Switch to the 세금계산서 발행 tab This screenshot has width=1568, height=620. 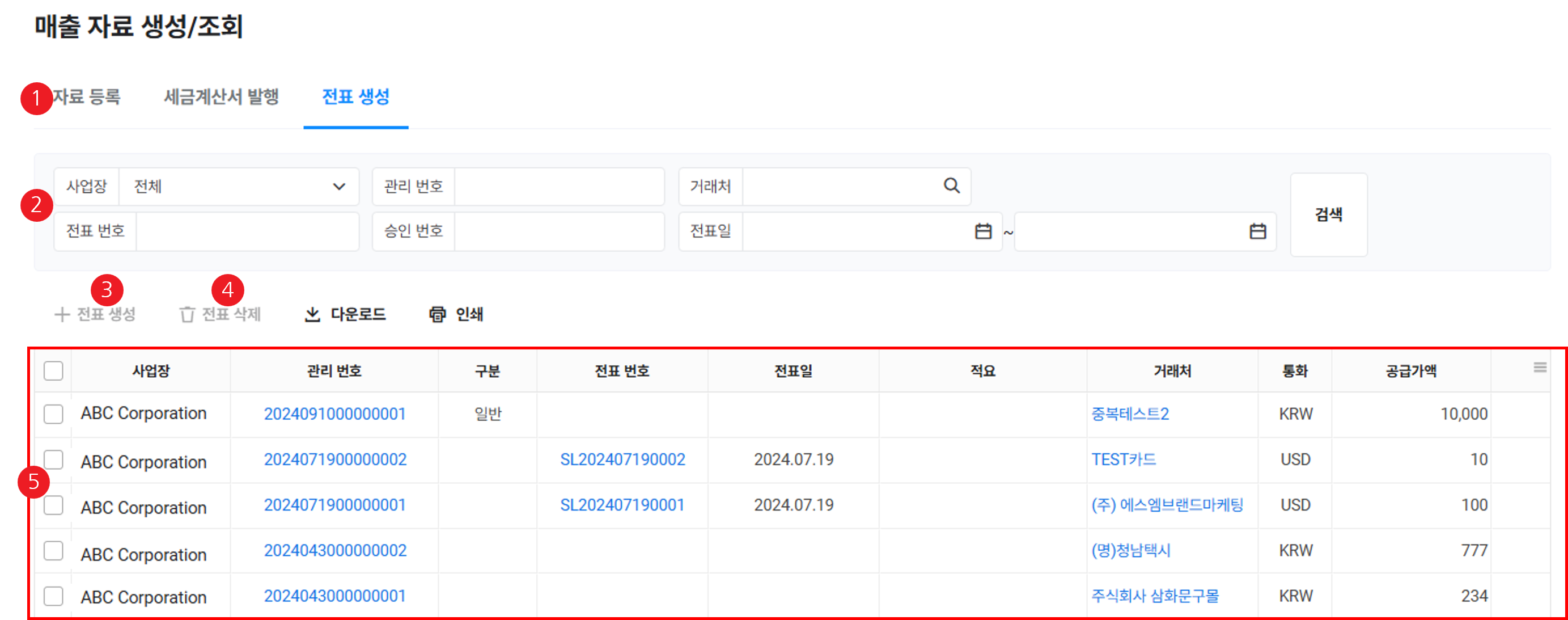coord(221,97)
